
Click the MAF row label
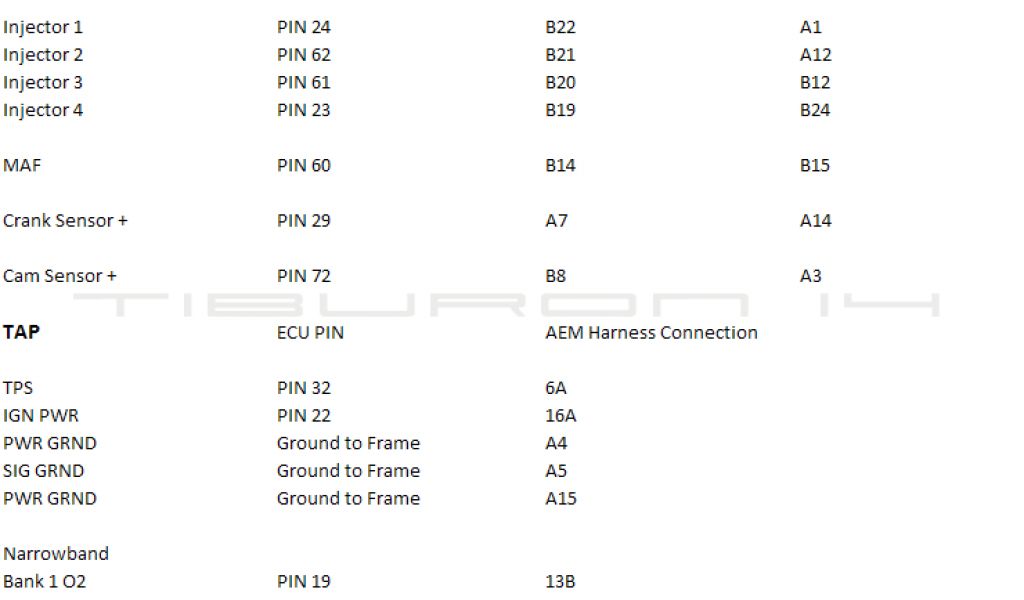(22, 165)
